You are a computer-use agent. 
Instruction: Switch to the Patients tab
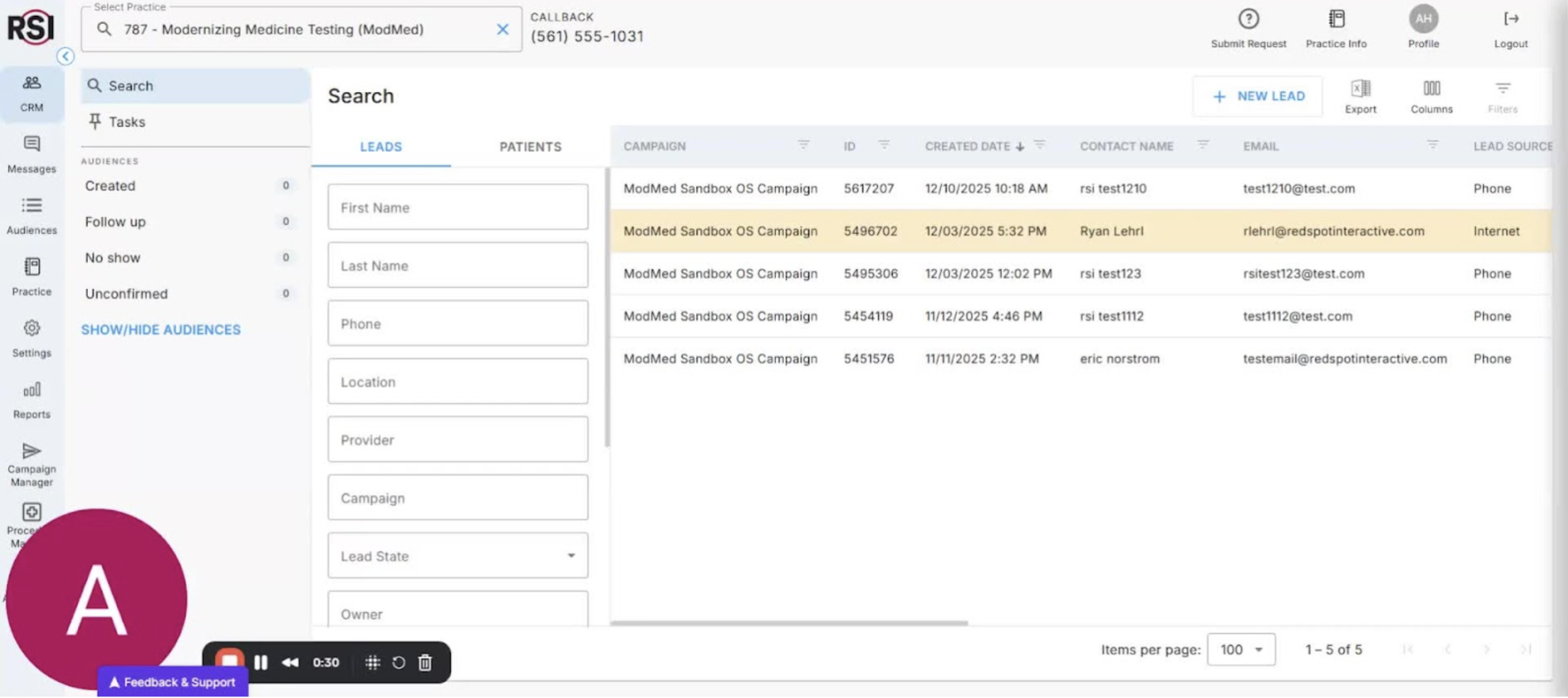click(530, 147)
